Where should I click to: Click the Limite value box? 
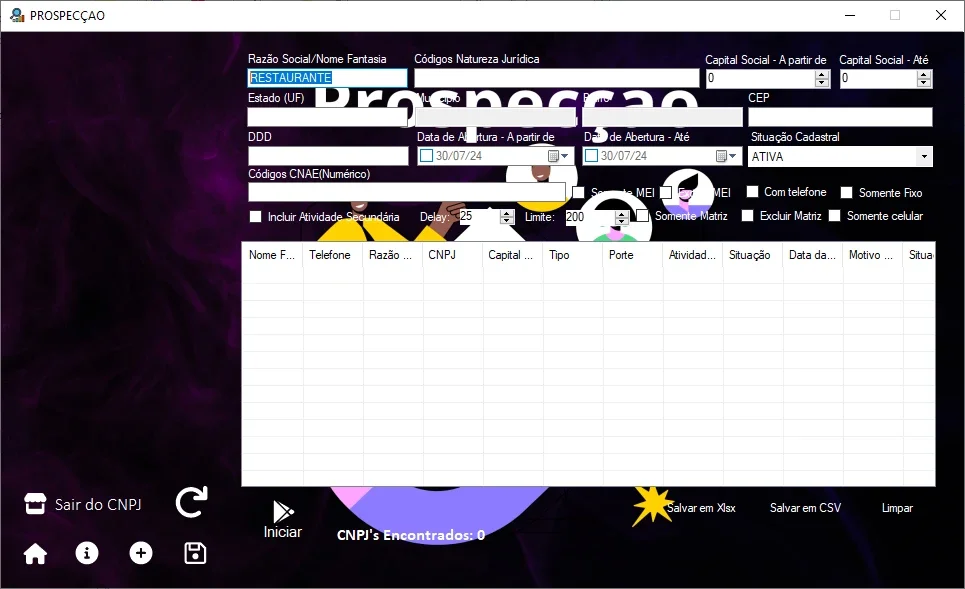(590, 217)
